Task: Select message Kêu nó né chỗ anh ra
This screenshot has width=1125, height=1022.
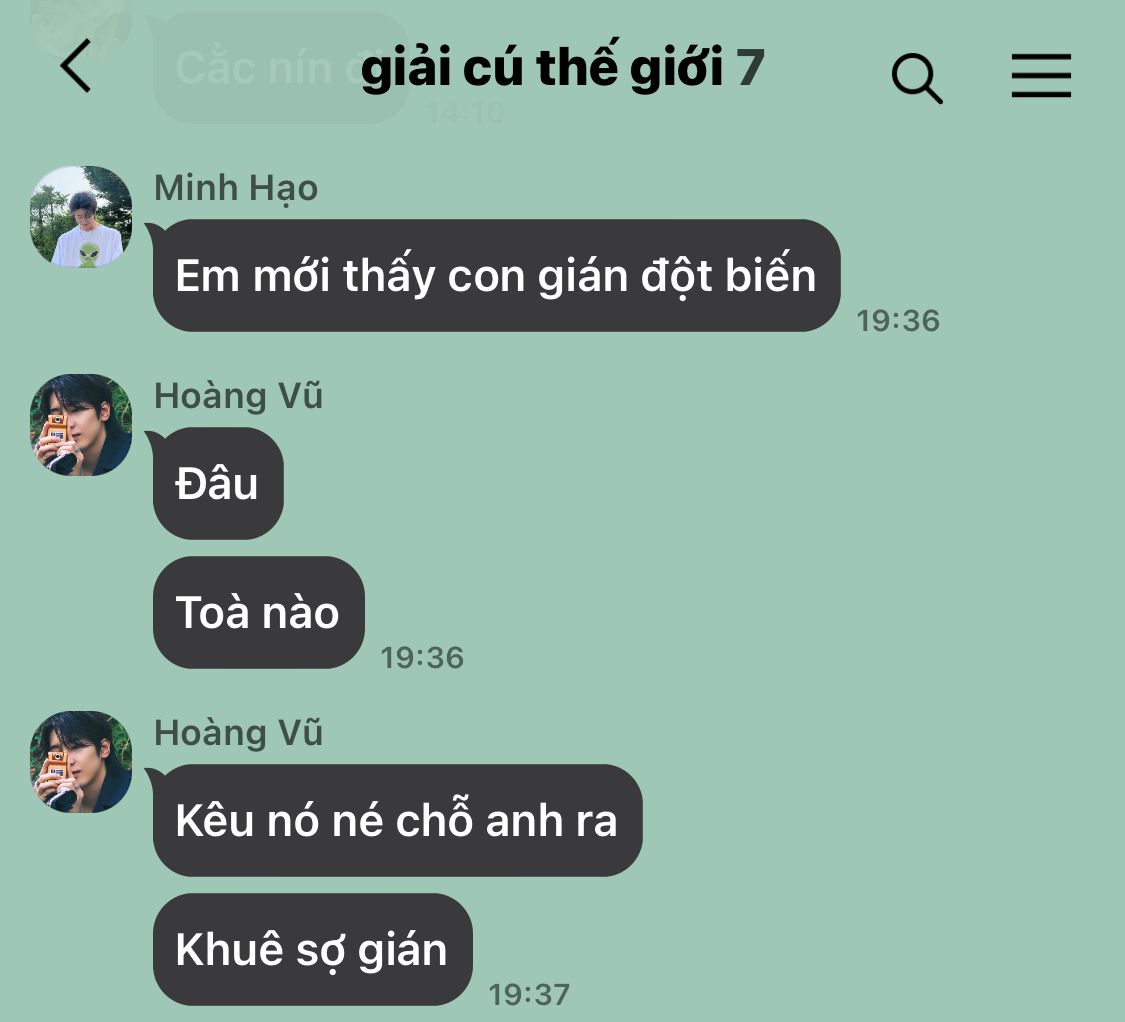Action: click(x=397, y=820)
